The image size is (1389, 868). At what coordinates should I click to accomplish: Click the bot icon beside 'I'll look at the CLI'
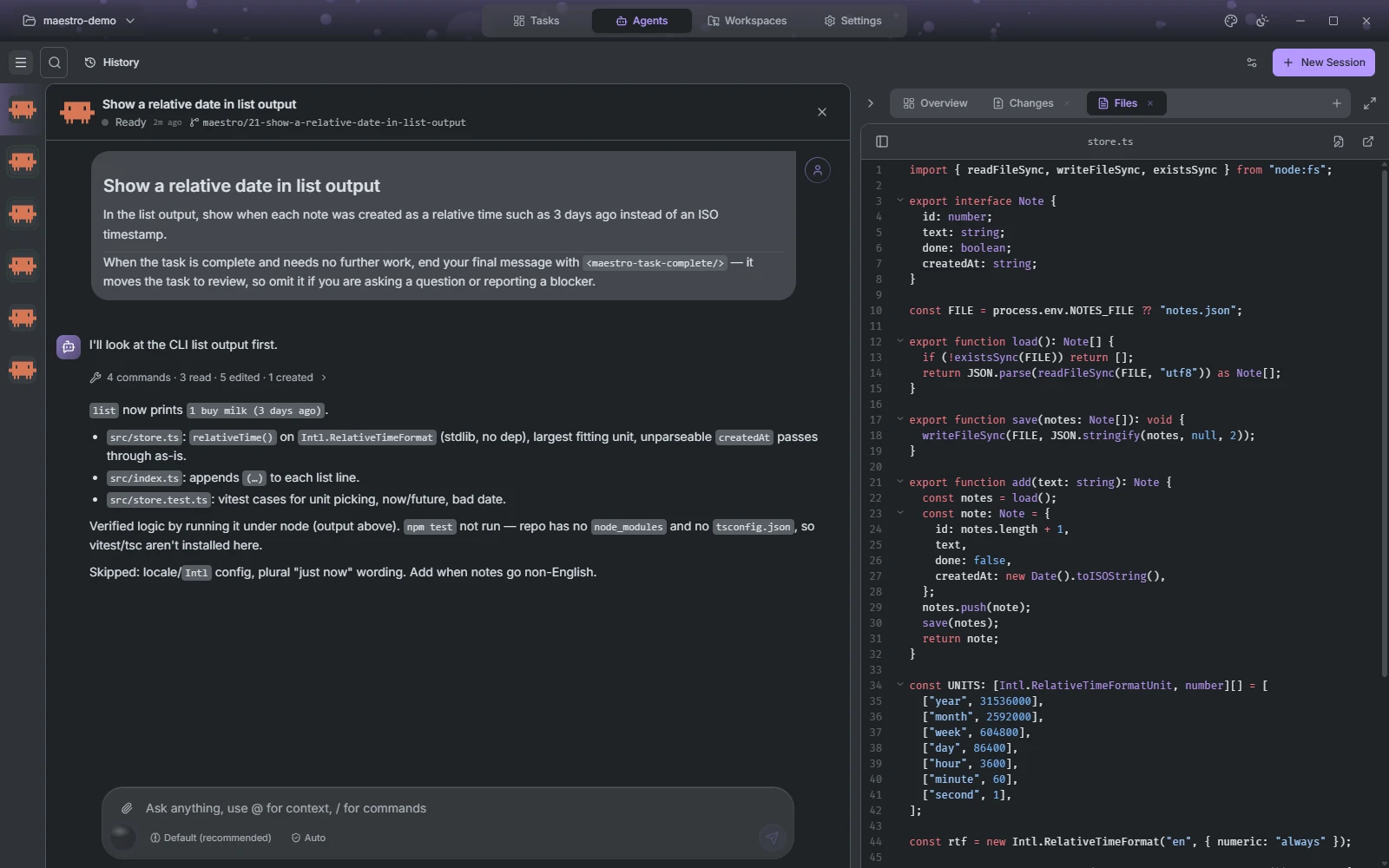click(x=69, y=346)
